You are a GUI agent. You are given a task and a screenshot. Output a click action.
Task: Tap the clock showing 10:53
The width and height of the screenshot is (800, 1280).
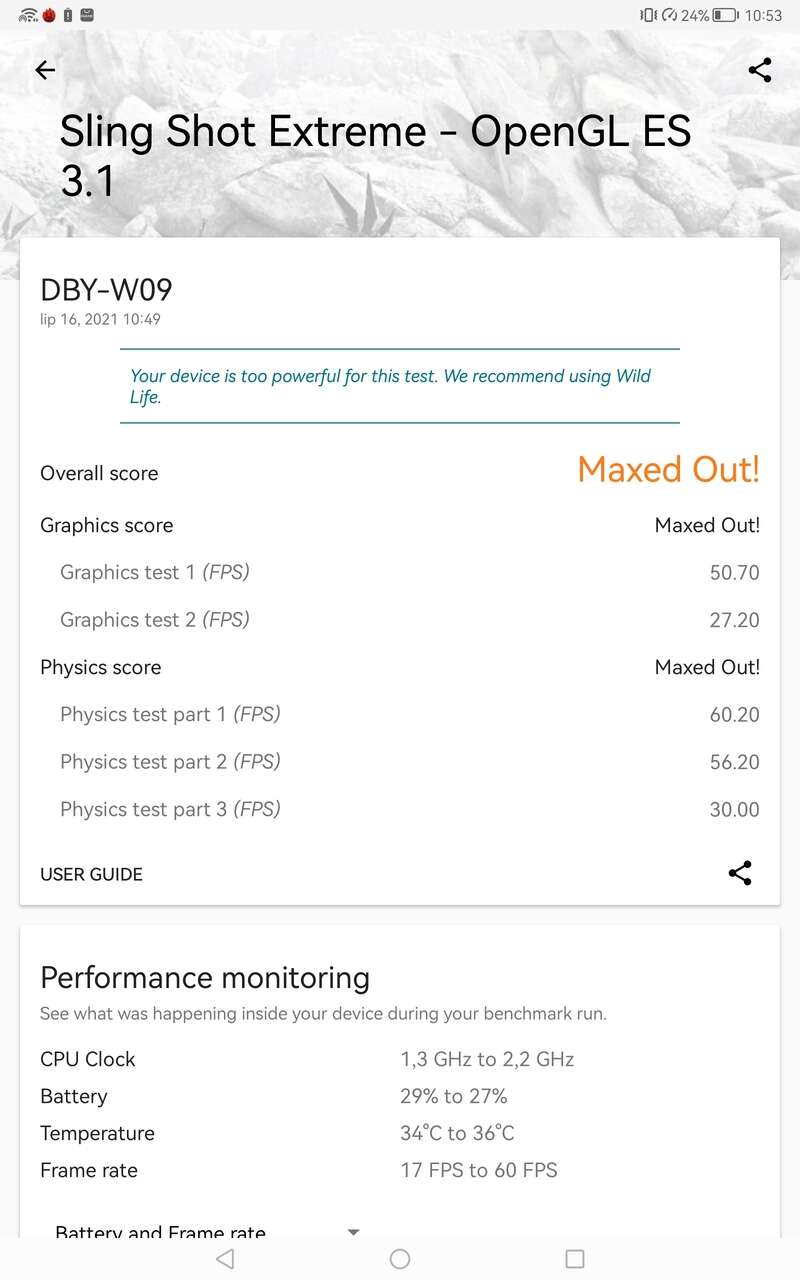click(x=764, y=15)
